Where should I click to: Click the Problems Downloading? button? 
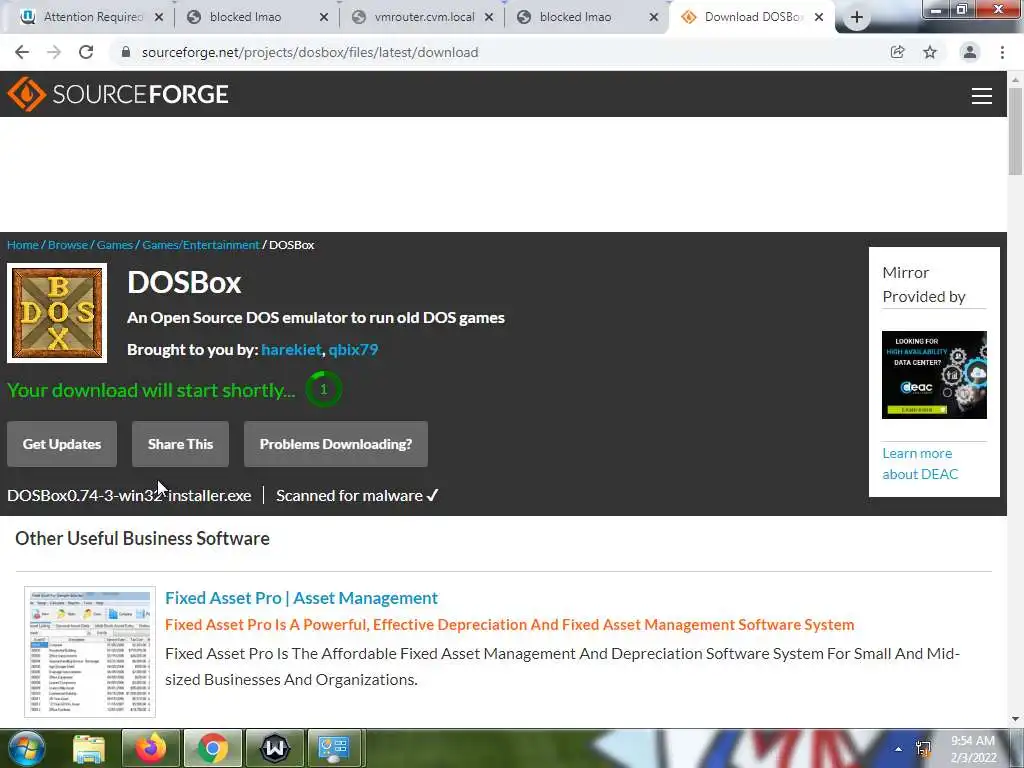coord(336,444)
